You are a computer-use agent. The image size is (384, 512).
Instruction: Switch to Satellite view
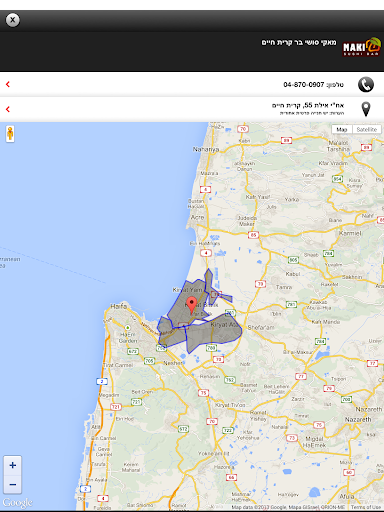[367, 129]
